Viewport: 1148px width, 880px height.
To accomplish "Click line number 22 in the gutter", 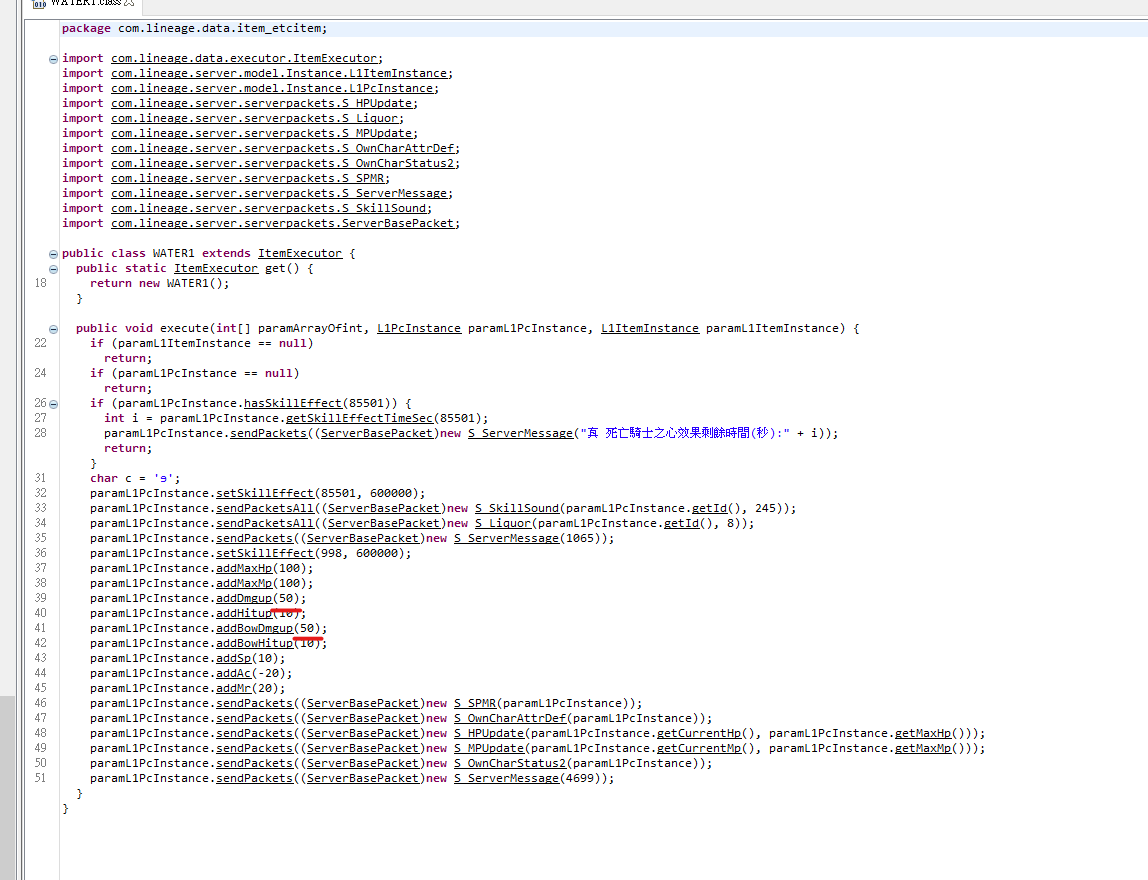I will pyautogui.click(x=40, y=343).
